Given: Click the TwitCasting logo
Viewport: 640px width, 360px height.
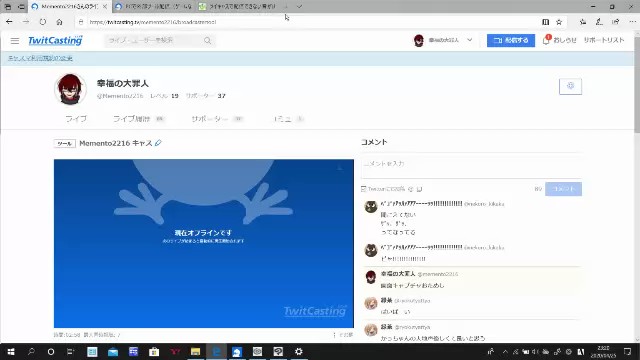Looking at the screenshot, I should tap(55, 40).
